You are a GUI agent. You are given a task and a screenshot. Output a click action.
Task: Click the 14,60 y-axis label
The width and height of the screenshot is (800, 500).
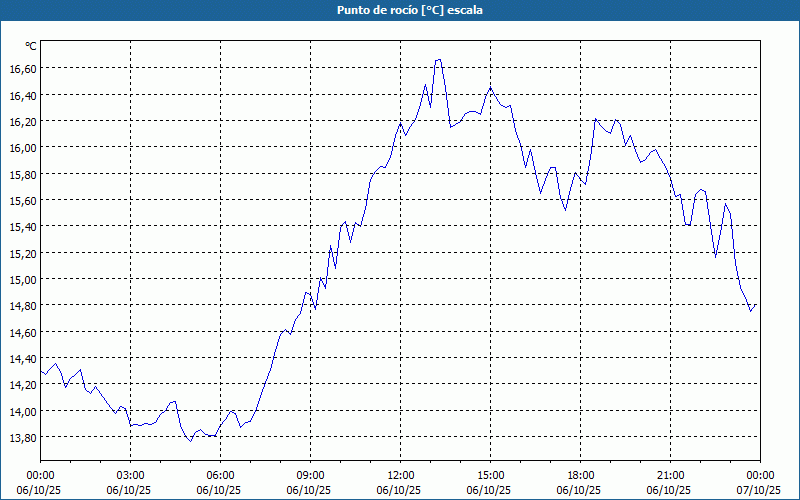[22, 332]
